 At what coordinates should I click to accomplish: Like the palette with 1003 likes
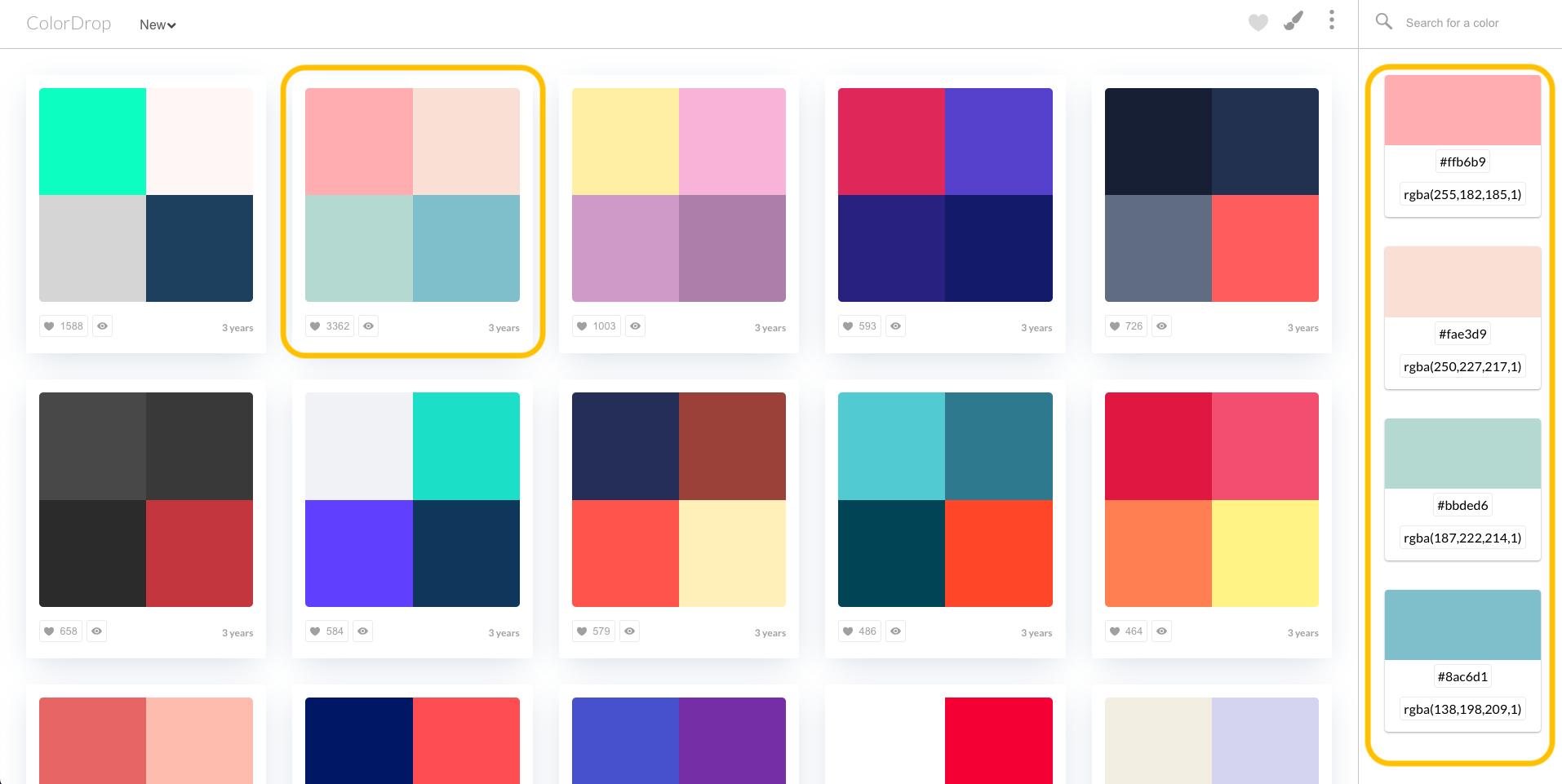[596, 326]
